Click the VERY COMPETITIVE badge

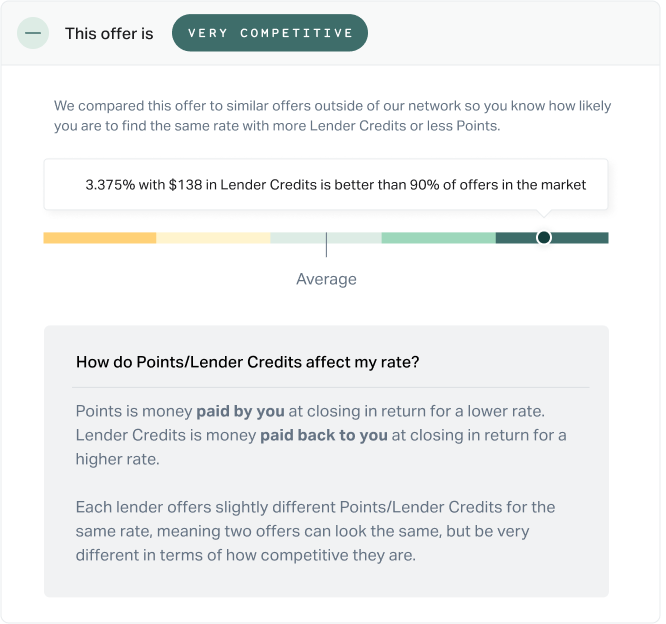[x=270, y=33]
